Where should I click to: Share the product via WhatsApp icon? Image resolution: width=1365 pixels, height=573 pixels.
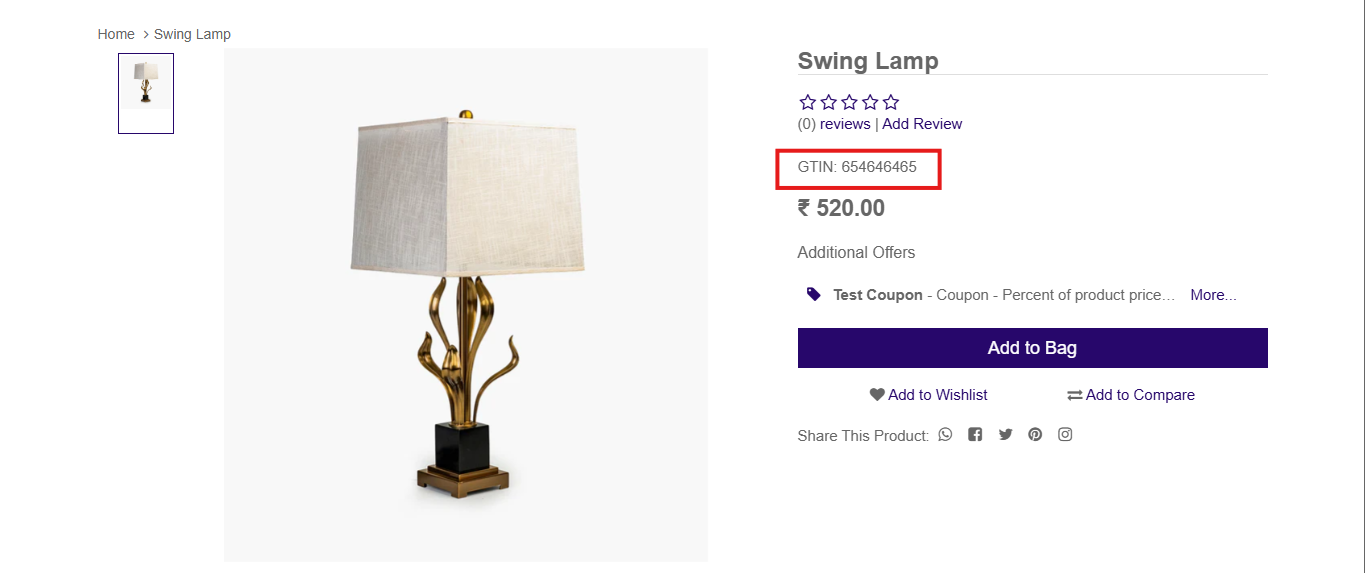(945, 434)
